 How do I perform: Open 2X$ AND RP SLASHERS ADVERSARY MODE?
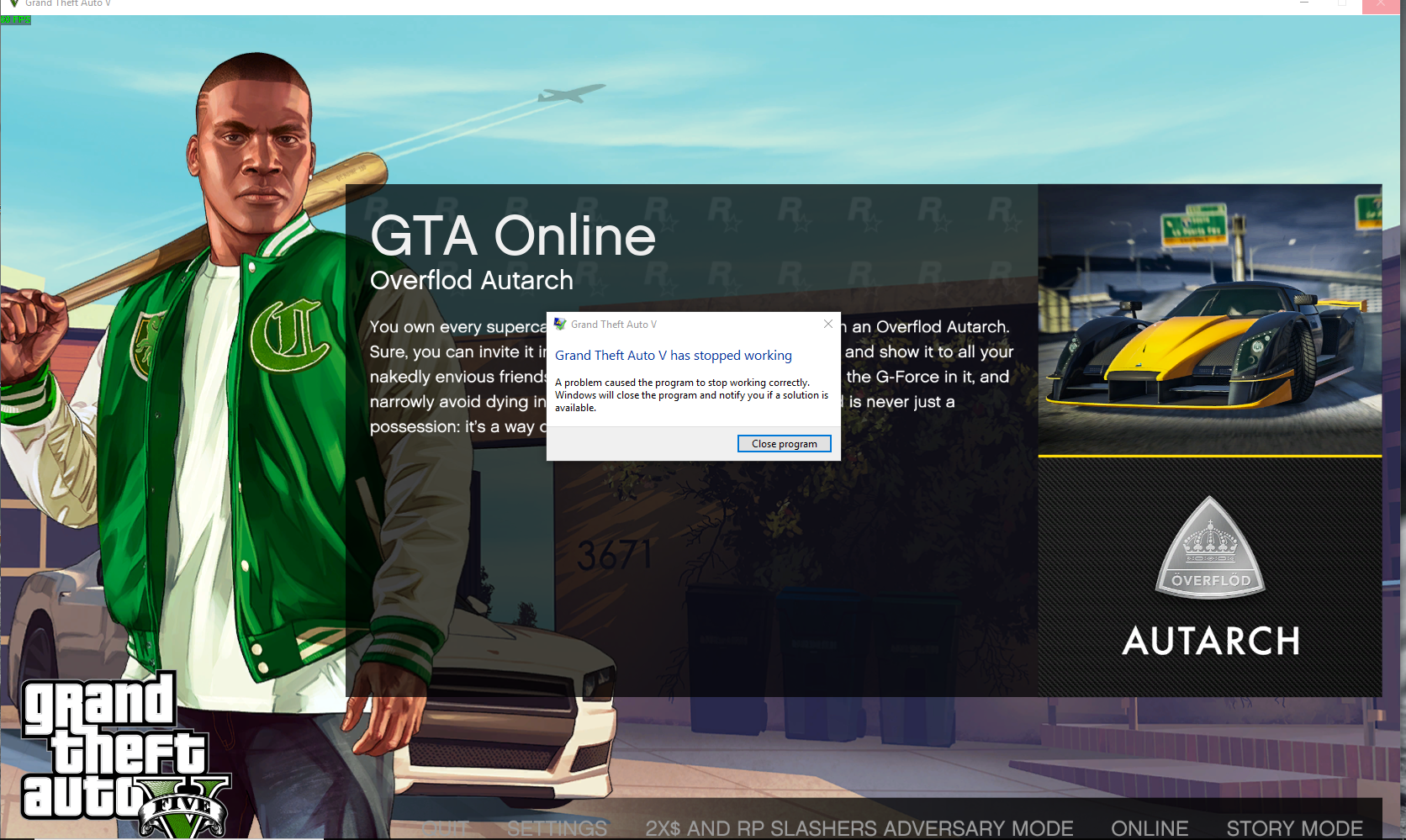tap(859, 828)
